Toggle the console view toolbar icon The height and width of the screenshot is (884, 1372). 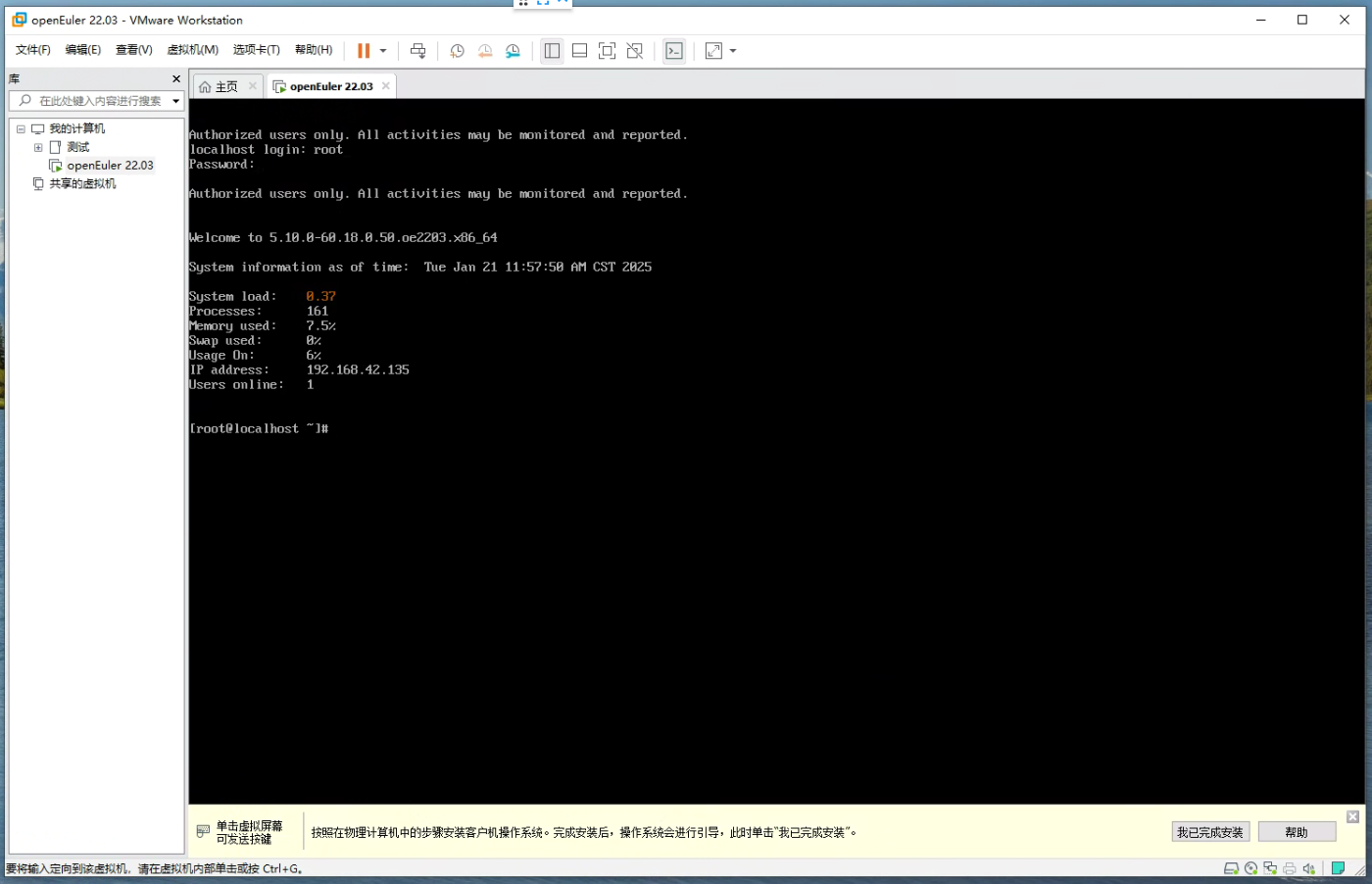674,51
